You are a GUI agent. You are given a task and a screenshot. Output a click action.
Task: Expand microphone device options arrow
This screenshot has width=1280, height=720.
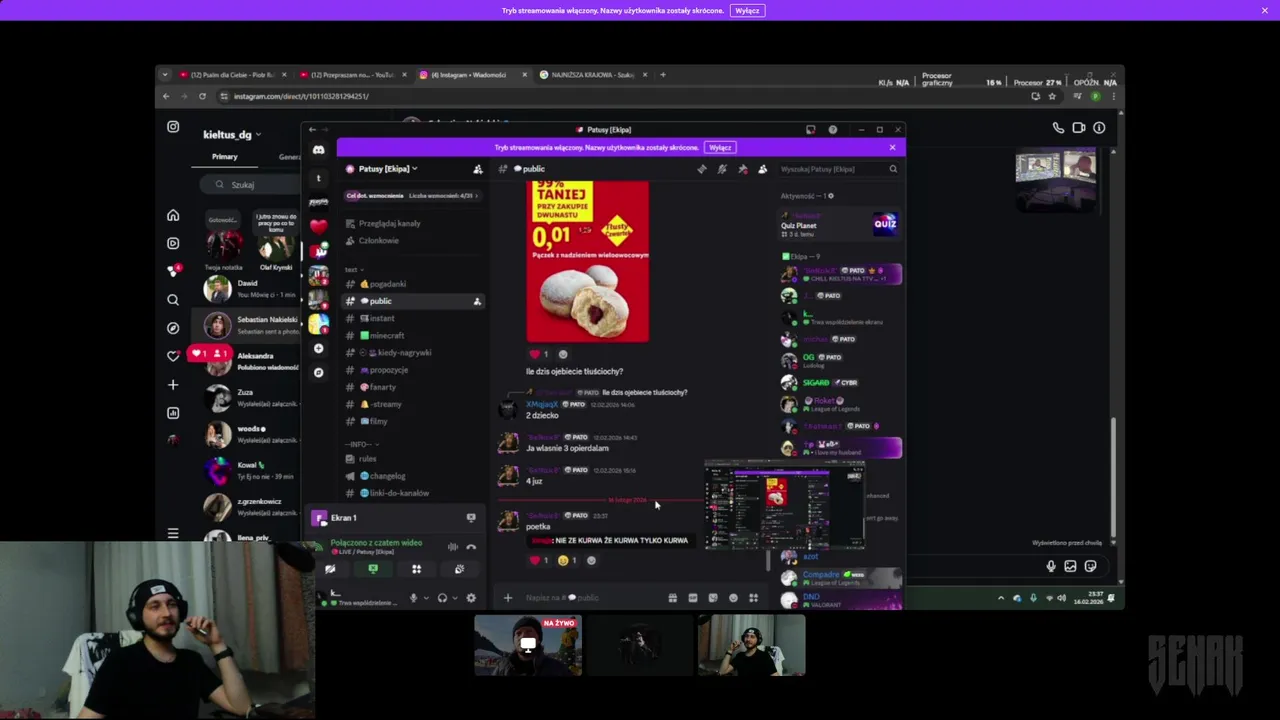[425, 598]
